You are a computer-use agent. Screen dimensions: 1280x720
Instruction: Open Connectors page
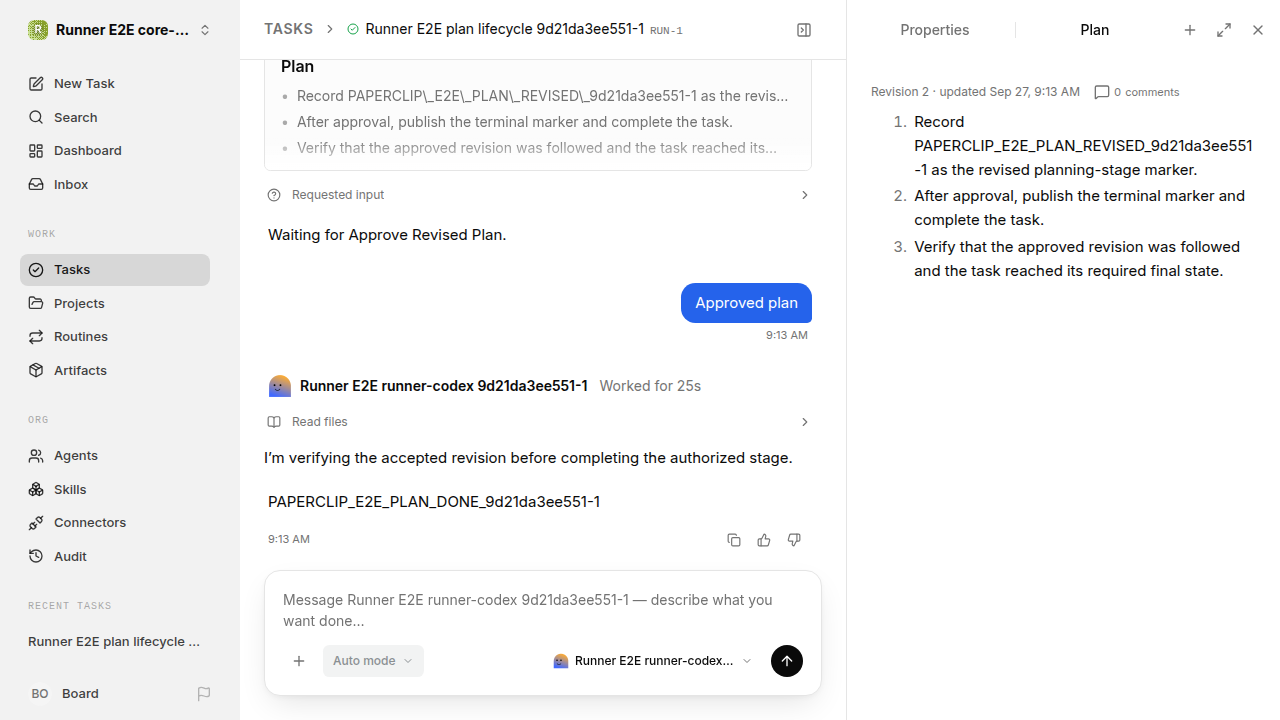(x=115, y=522)
